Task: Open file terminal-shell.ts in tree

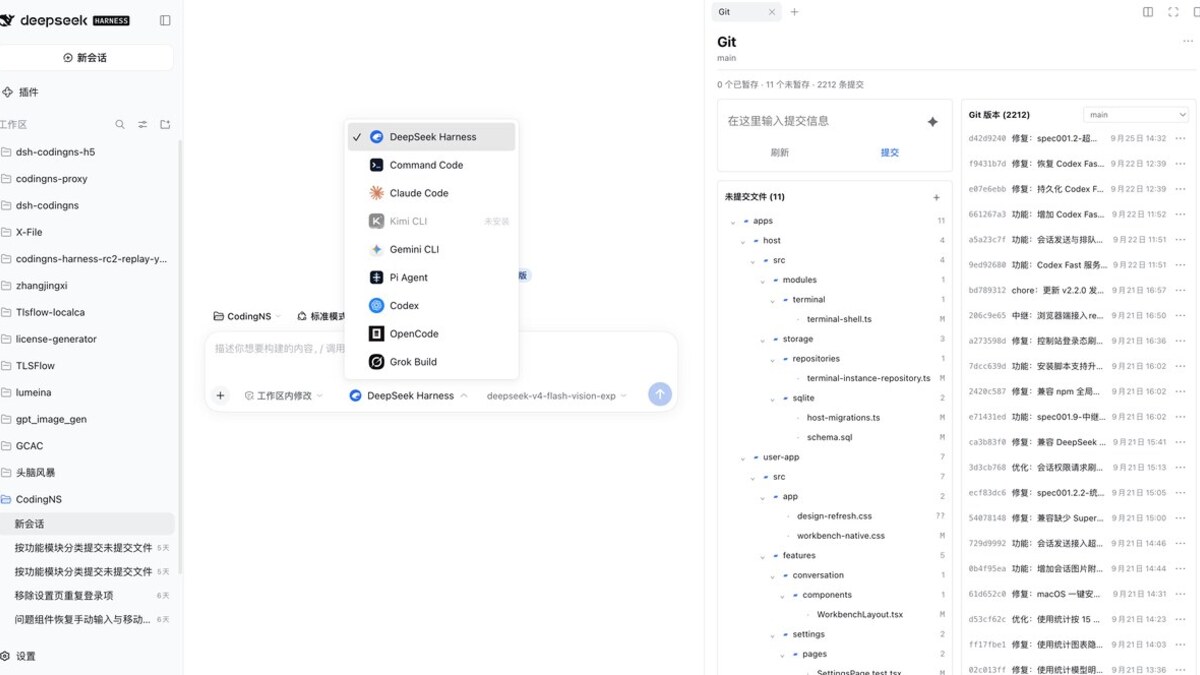Action: 839,320
